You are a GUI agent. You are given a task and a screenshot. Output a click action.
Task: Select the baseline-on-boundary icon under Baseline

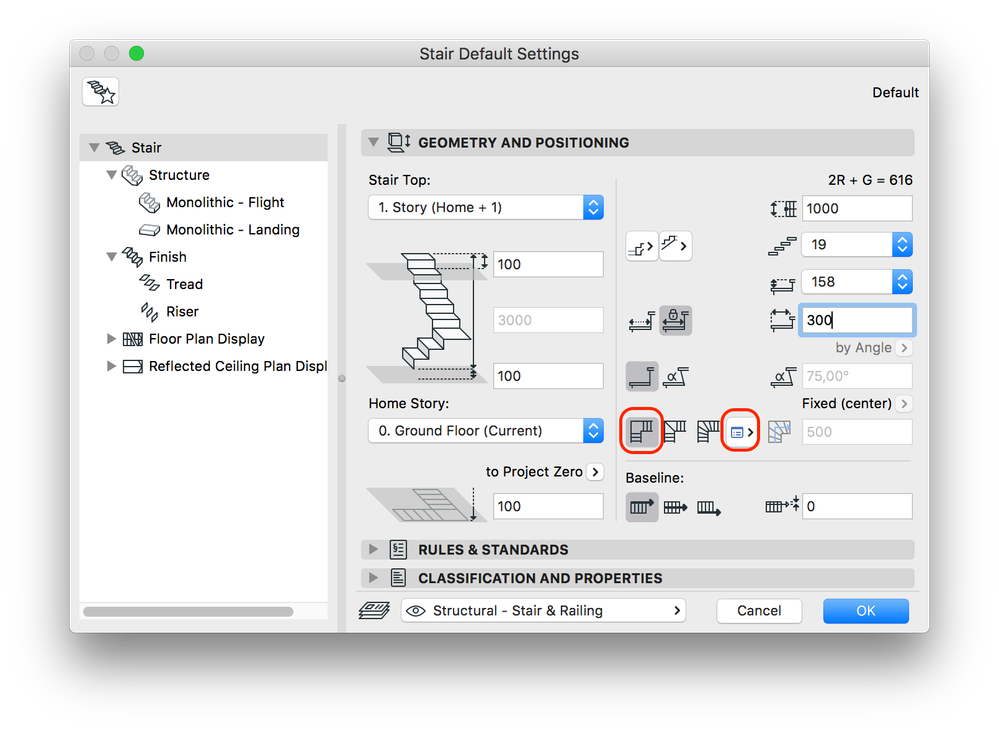641,507
